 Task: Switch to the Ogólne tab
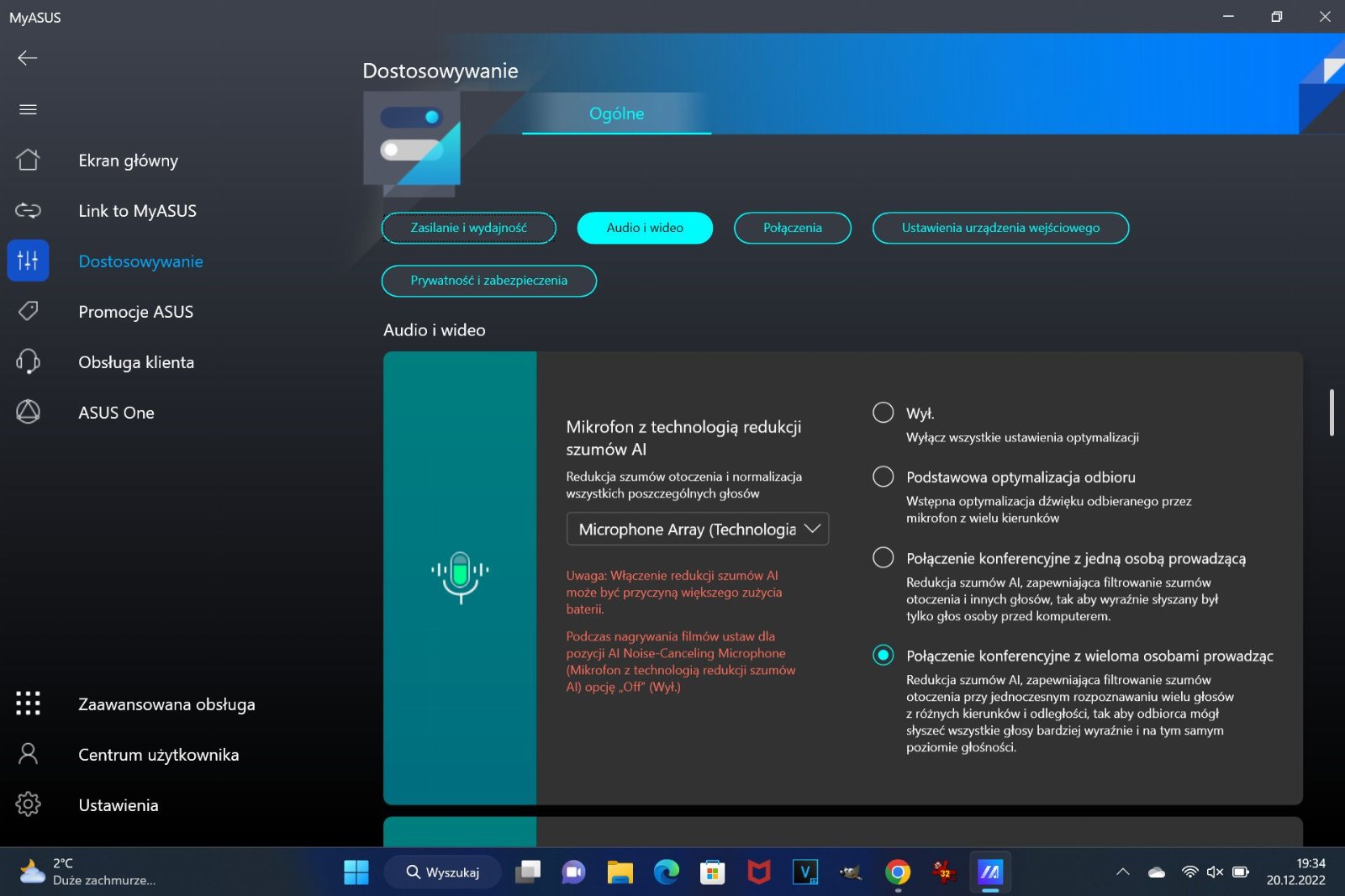pos(616,113)
